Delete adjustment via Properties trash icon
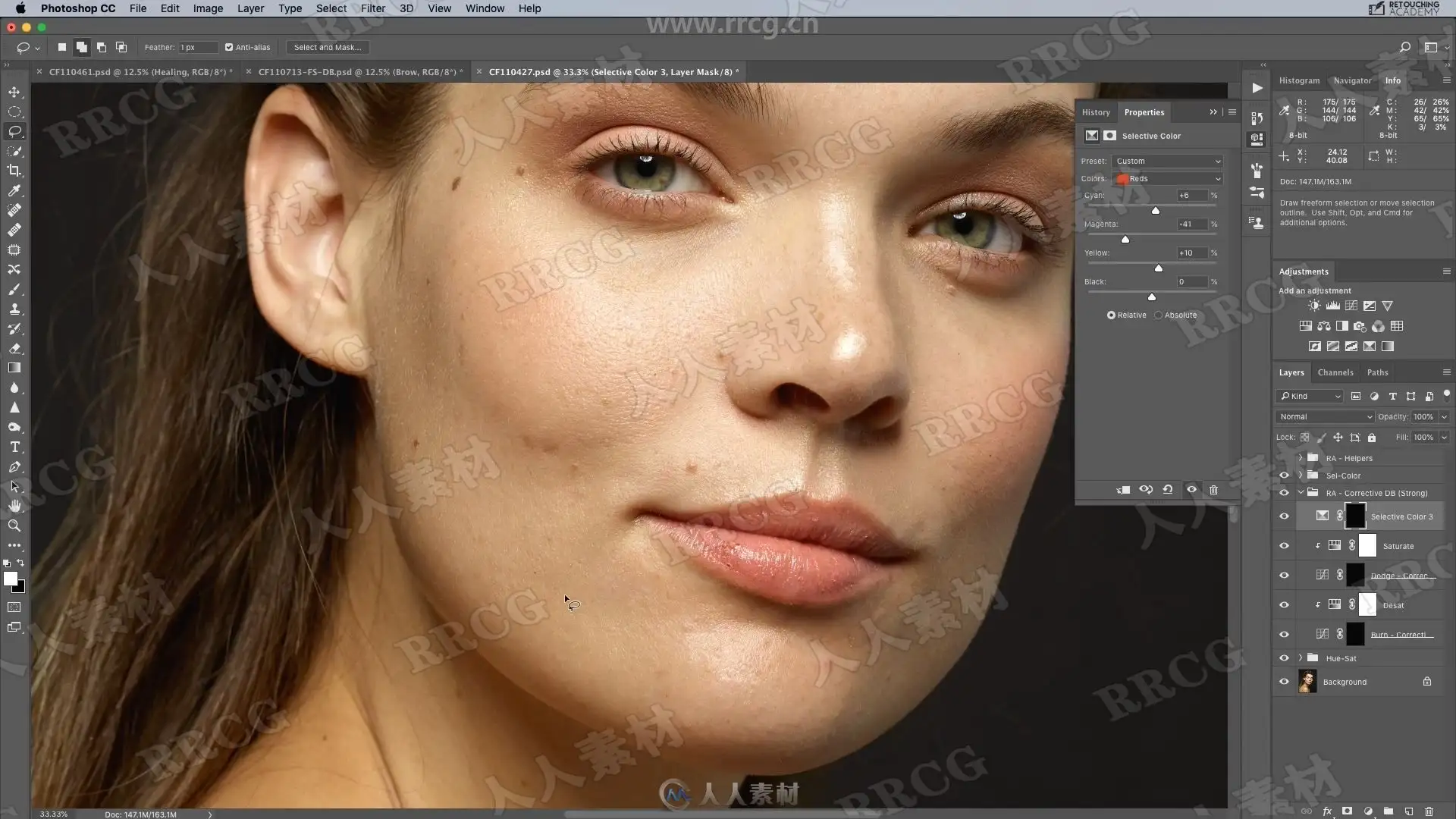This screenshot has width=1456, height=819. point(1213,490)
